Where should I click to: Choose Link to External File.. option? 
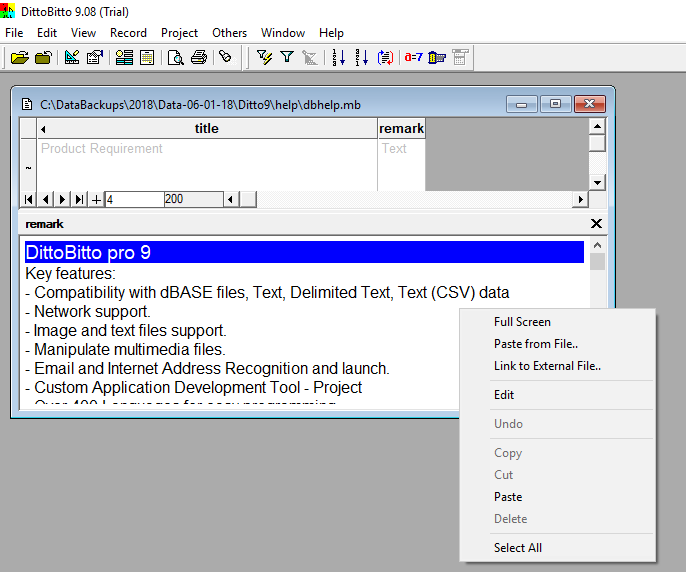(x=557, y=365)
